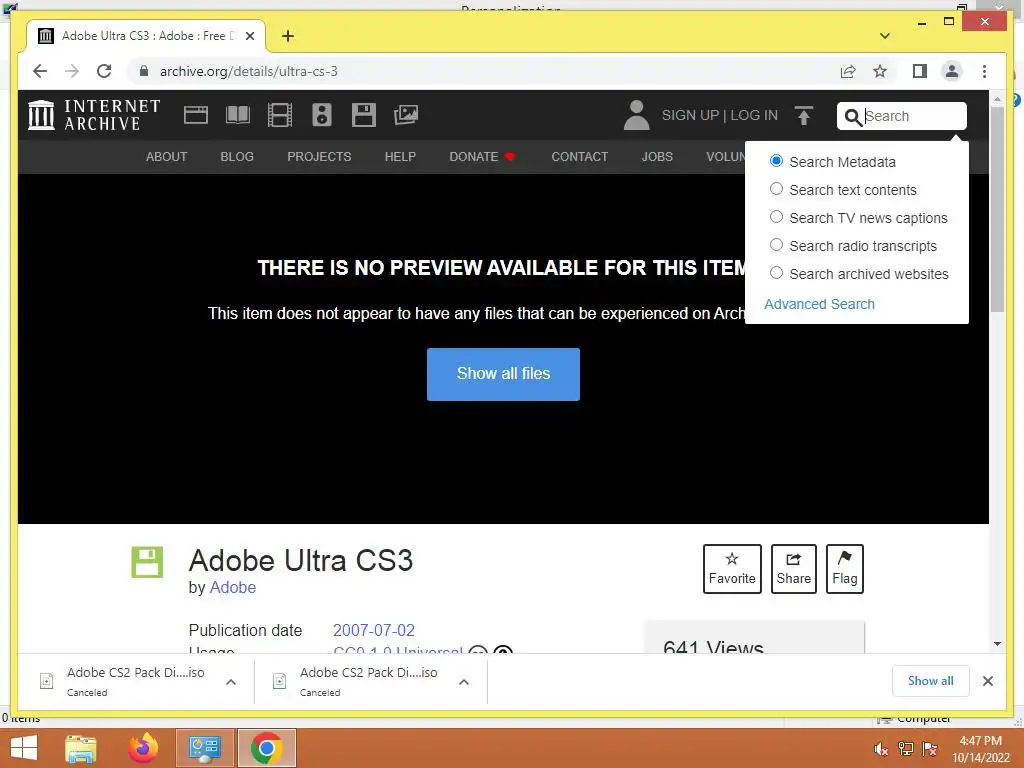Open the DONATE menu item
The height and width of the screenshot is (768, 1024).
point(482,157)
